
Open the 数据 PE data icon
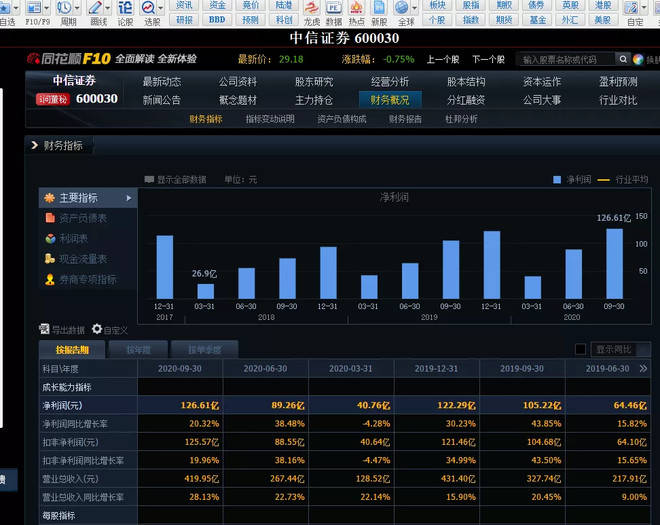coord(334,8)
